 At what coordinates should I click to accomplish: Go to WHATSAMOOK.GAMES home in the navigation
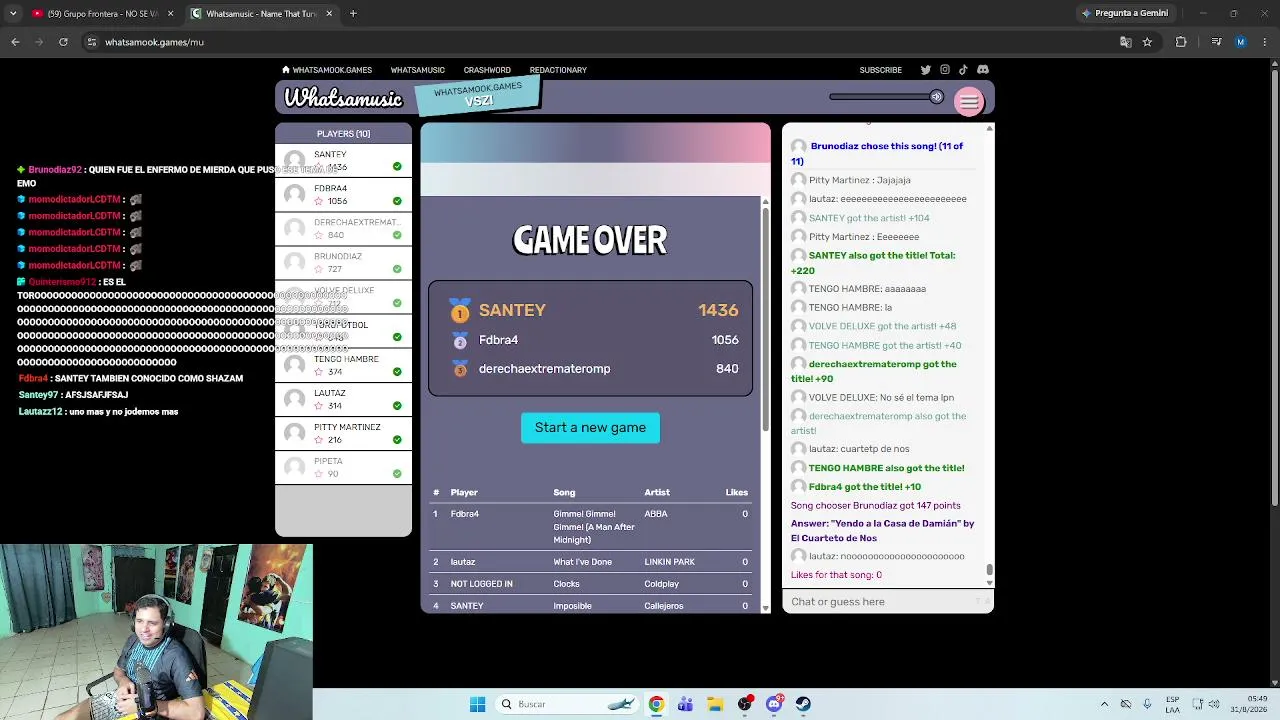[327, 70]
